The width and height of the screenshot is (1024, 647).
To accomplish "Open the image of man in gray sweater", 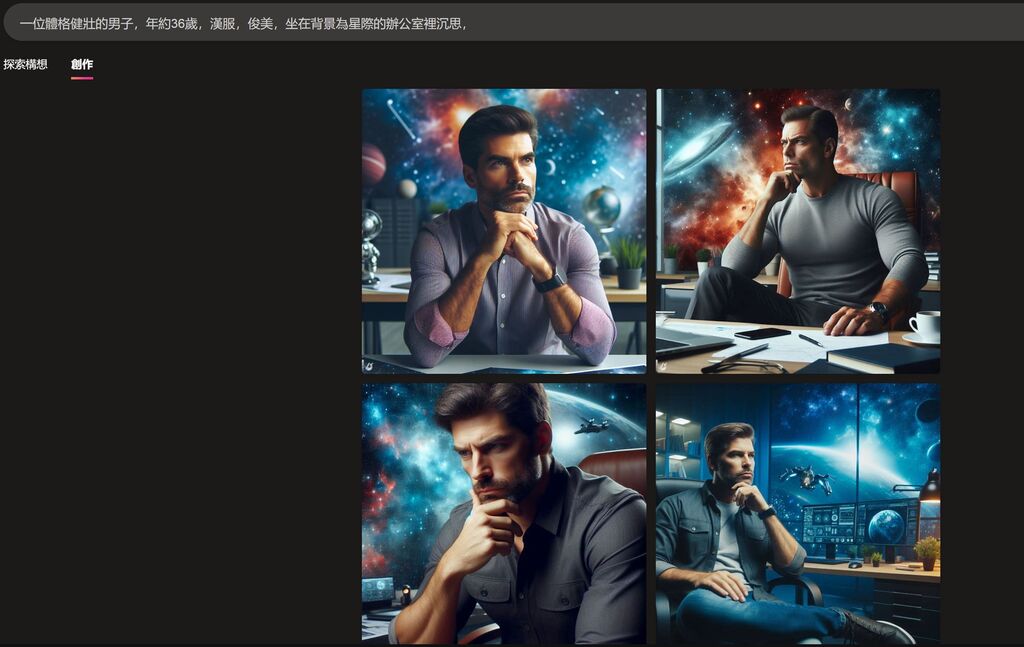I will pos(797,230).
